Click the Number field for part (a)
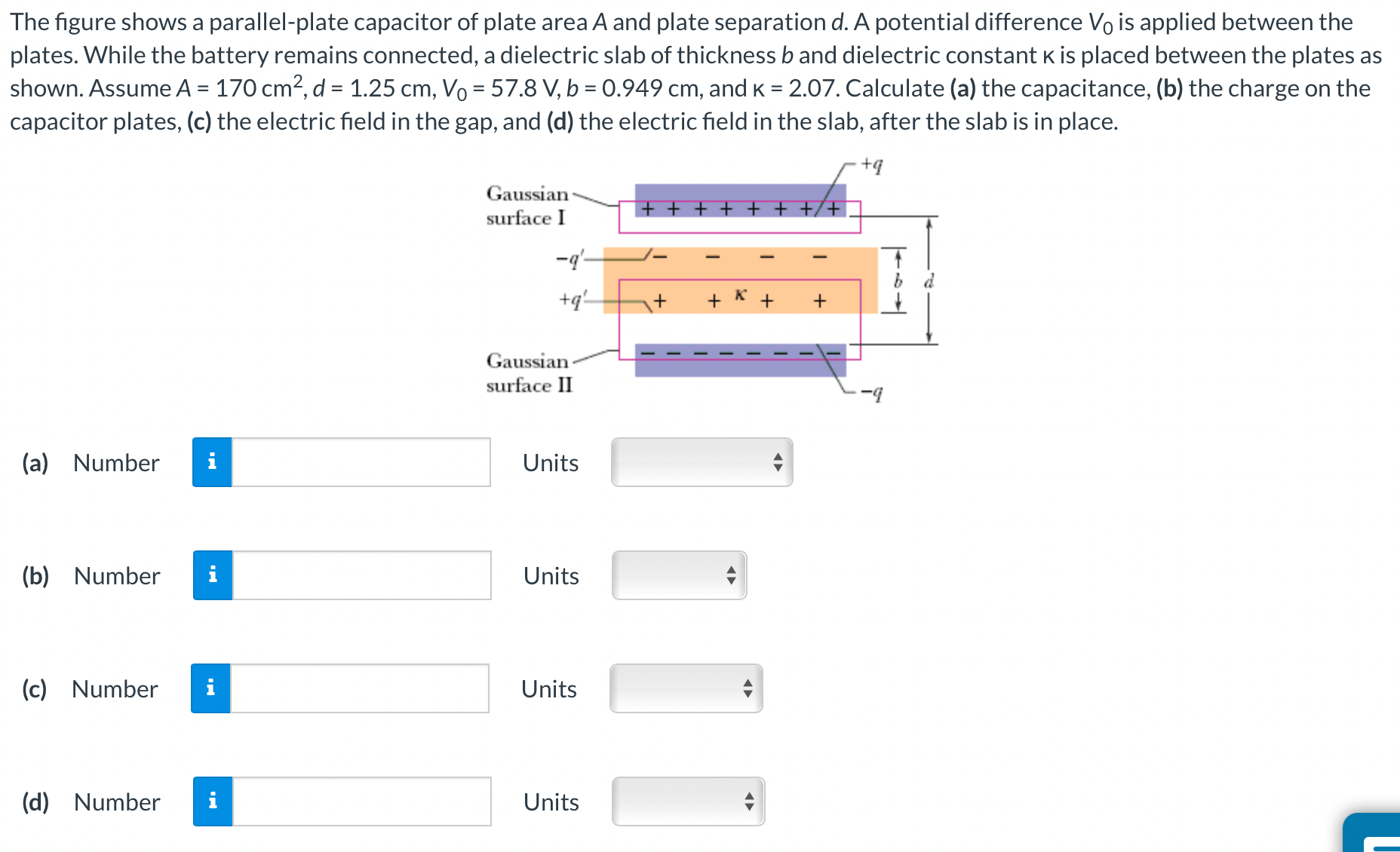Image resolution: width=1400 pixels, height=852 pixels. [358, 462]
